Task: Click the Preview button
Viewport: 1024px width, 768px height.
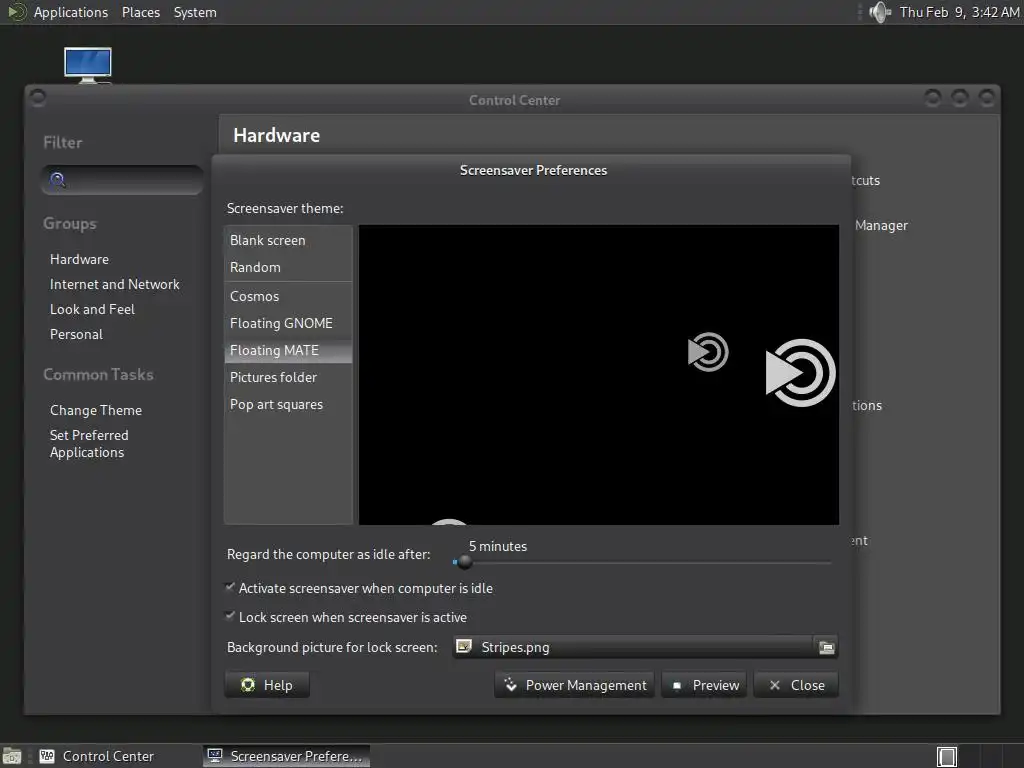Action: [x=704, y=685]
